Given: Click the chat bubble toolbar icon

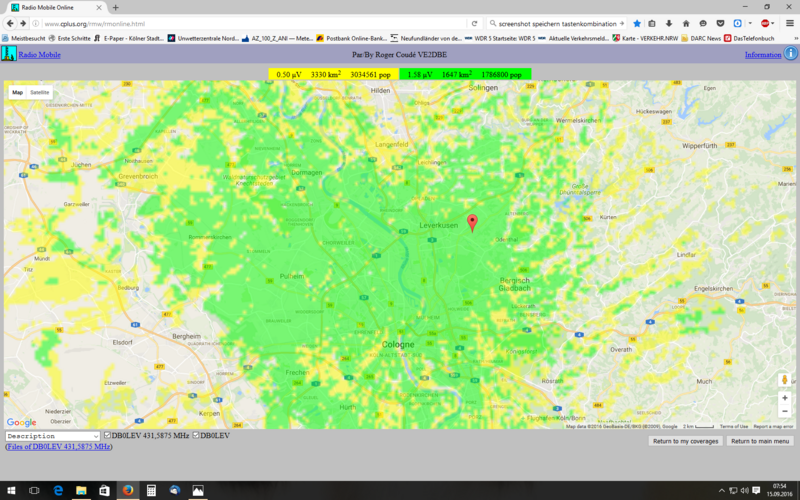Looking at the screenshot, I should coord(703,23).
